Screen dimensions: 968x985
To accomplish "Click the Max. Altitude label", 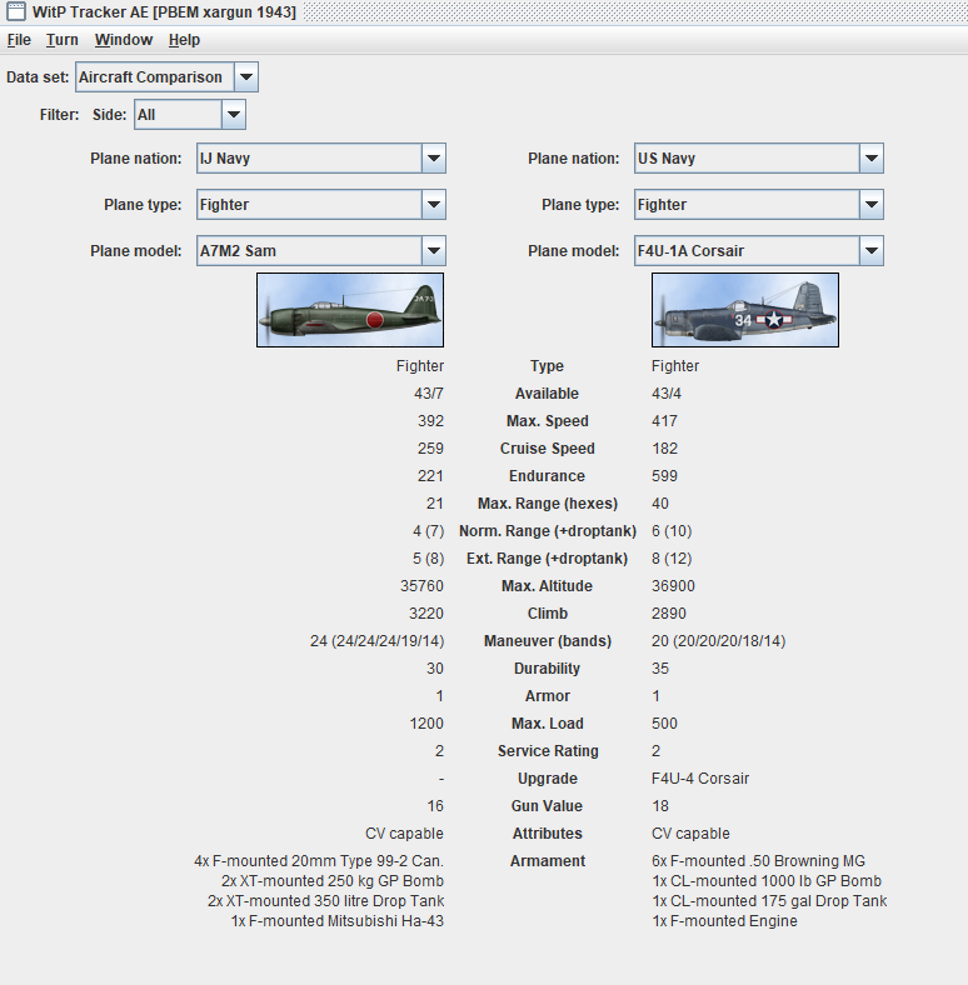I will pos(547,586).
